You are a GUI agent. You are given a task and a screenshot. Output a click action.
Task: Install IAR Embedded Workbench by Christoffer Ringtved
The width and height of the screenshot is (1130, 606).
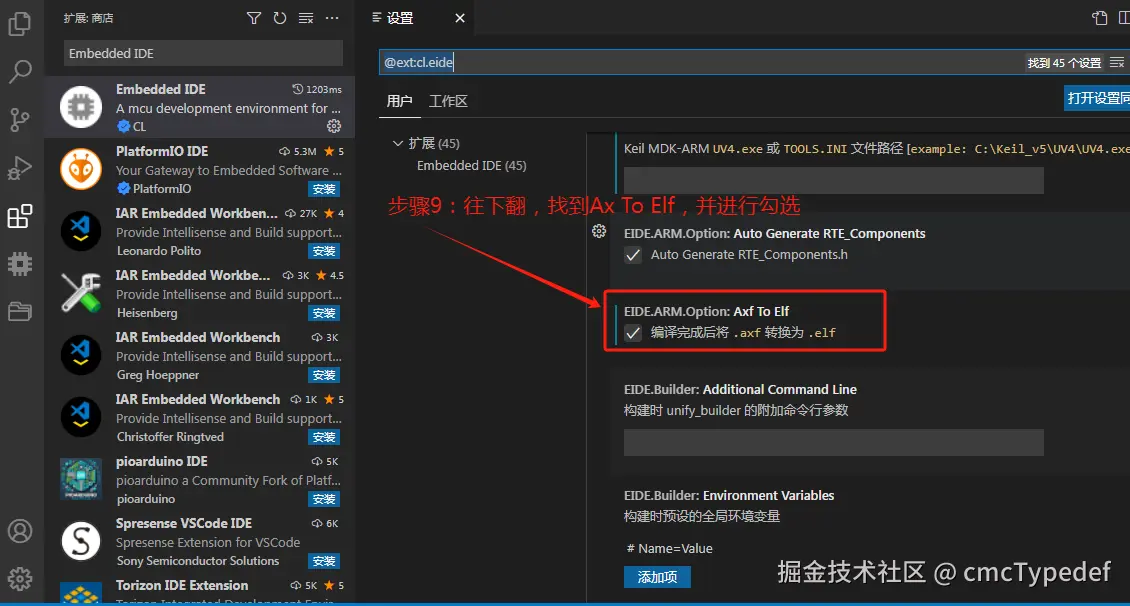pos(324,437)
